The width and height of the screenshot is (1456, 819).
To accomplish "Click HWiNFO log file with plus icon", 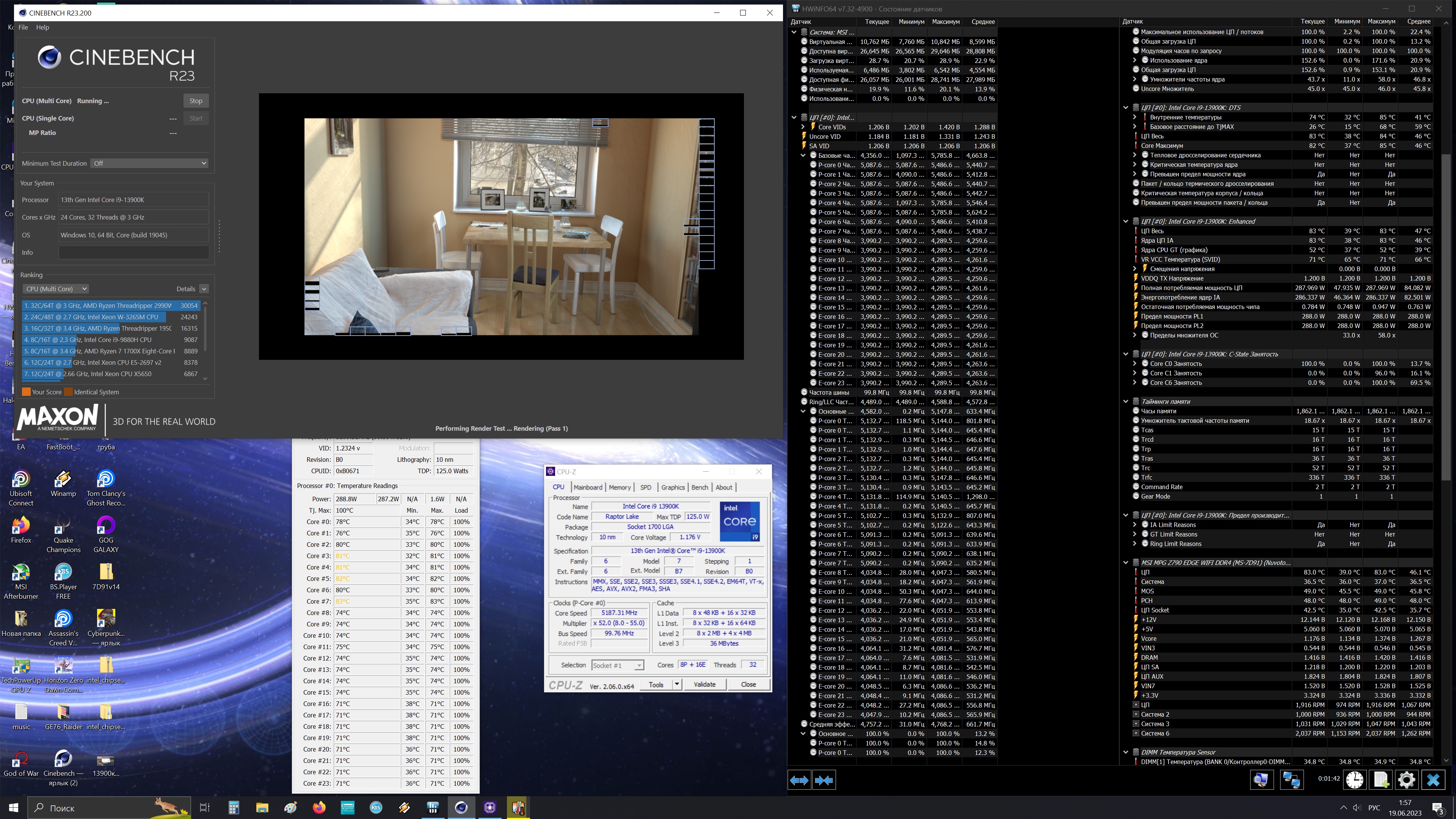I will tap(1381, 780).
